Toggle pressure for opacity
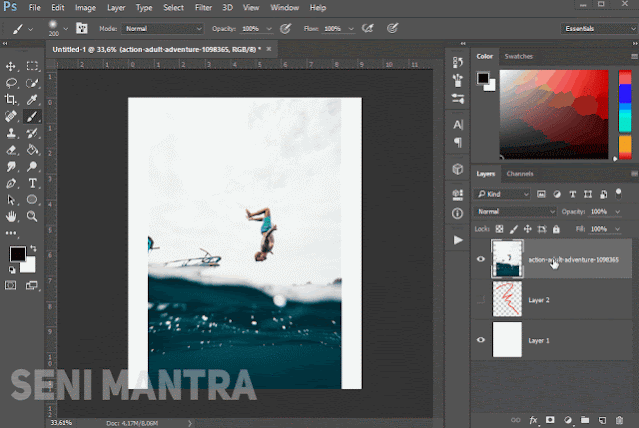Viewport: 639px width, 428px height. coord(285,28)
